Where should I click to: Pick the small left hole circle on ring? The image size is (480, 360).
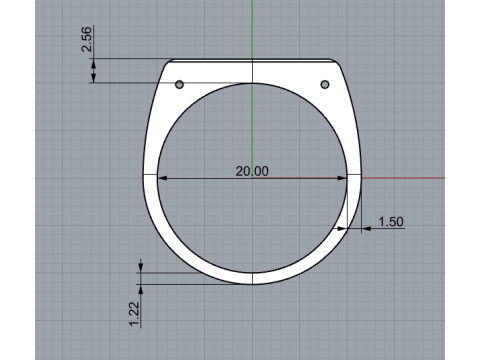click(x=179, y=84)
